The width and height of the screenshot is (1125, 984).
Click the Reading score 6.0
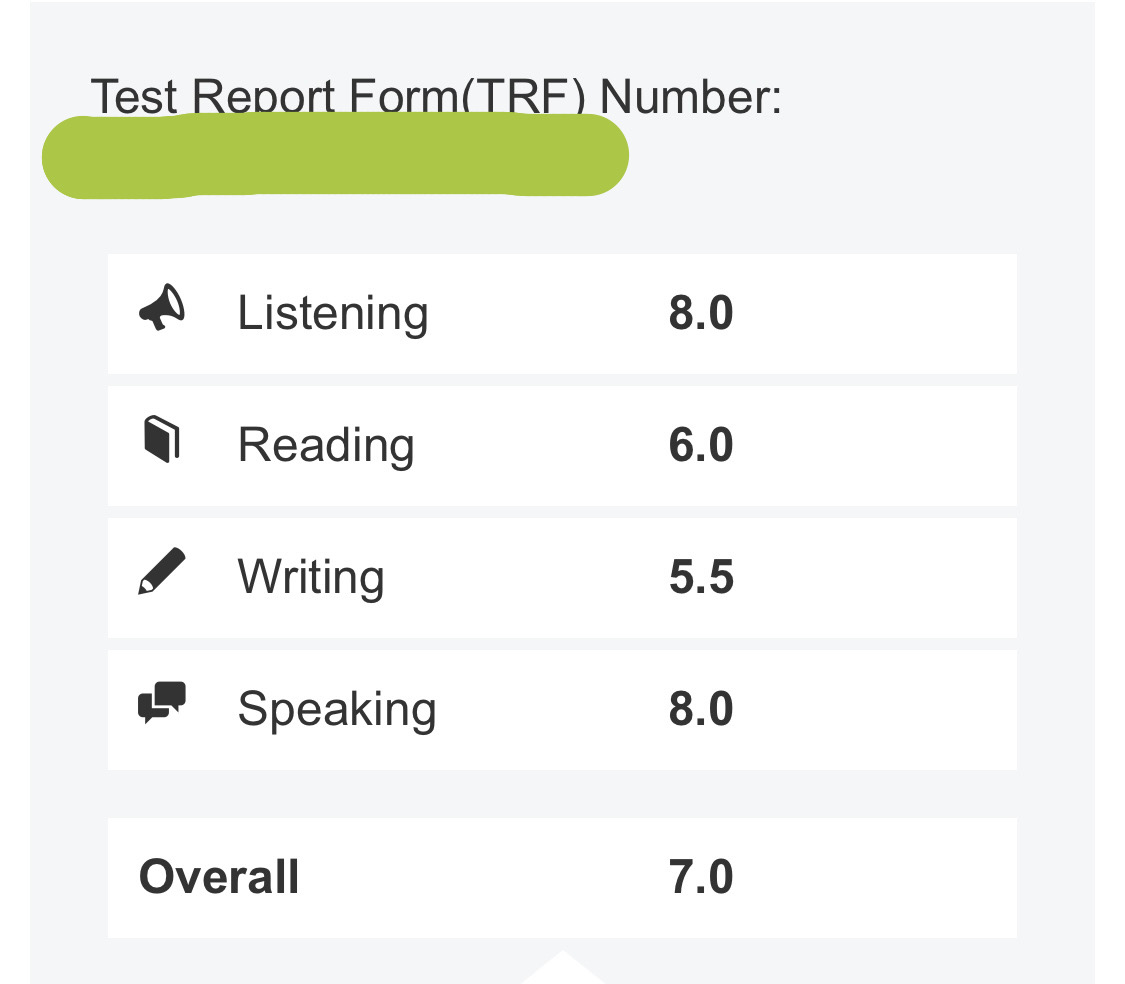pyautogui.click(x=701, y=445)
